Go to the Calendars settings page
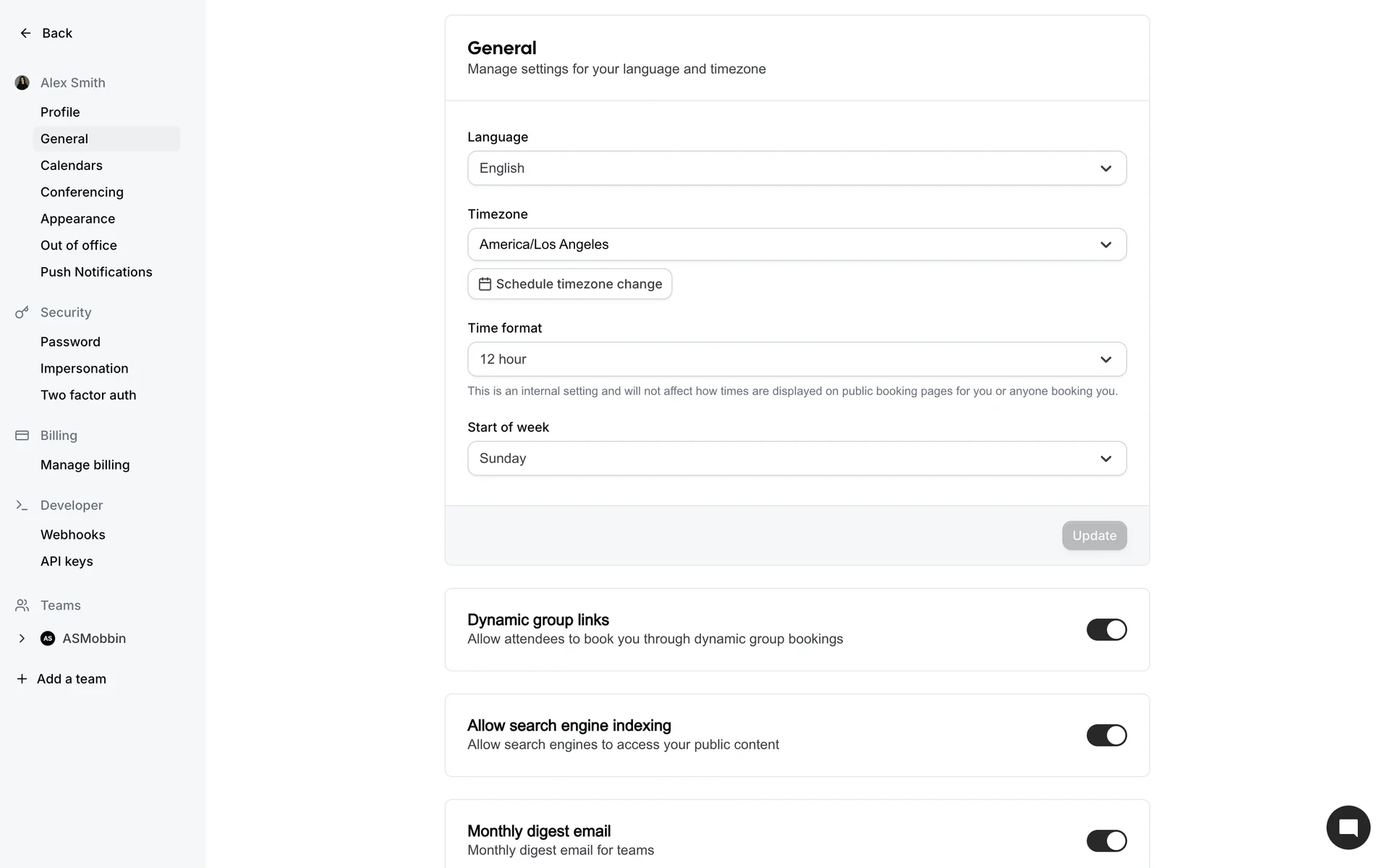The width and height of the screenshot is (1389, 868). [x=72, y=166]
